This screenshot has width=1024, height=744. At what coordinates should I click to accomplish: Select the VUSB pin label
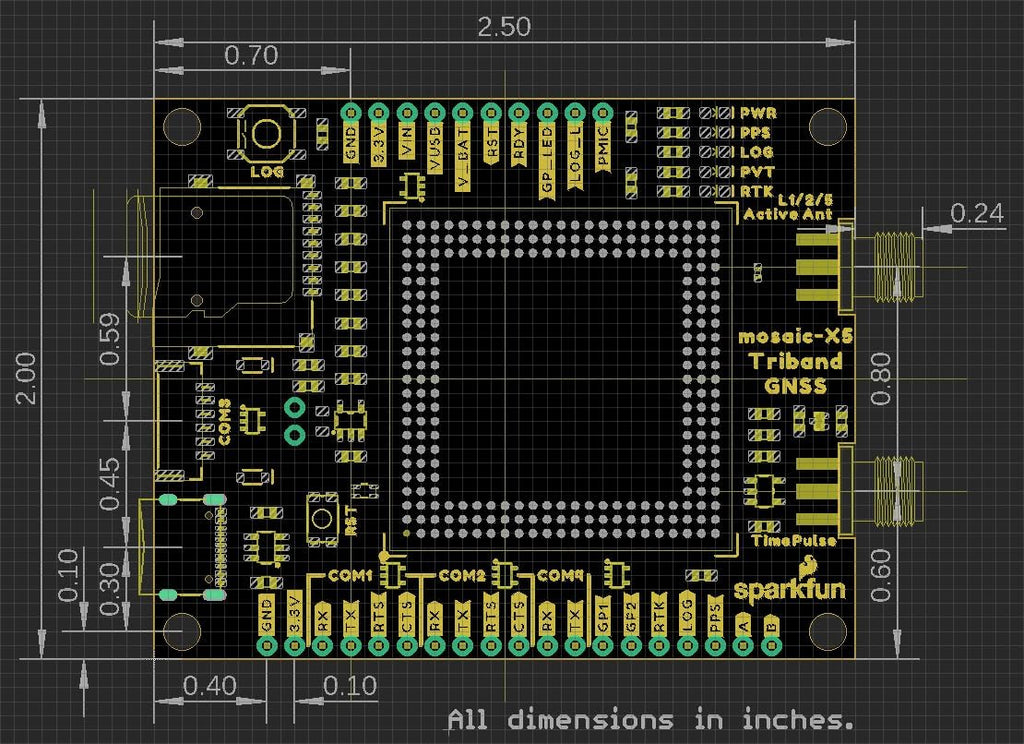point(435,148)
